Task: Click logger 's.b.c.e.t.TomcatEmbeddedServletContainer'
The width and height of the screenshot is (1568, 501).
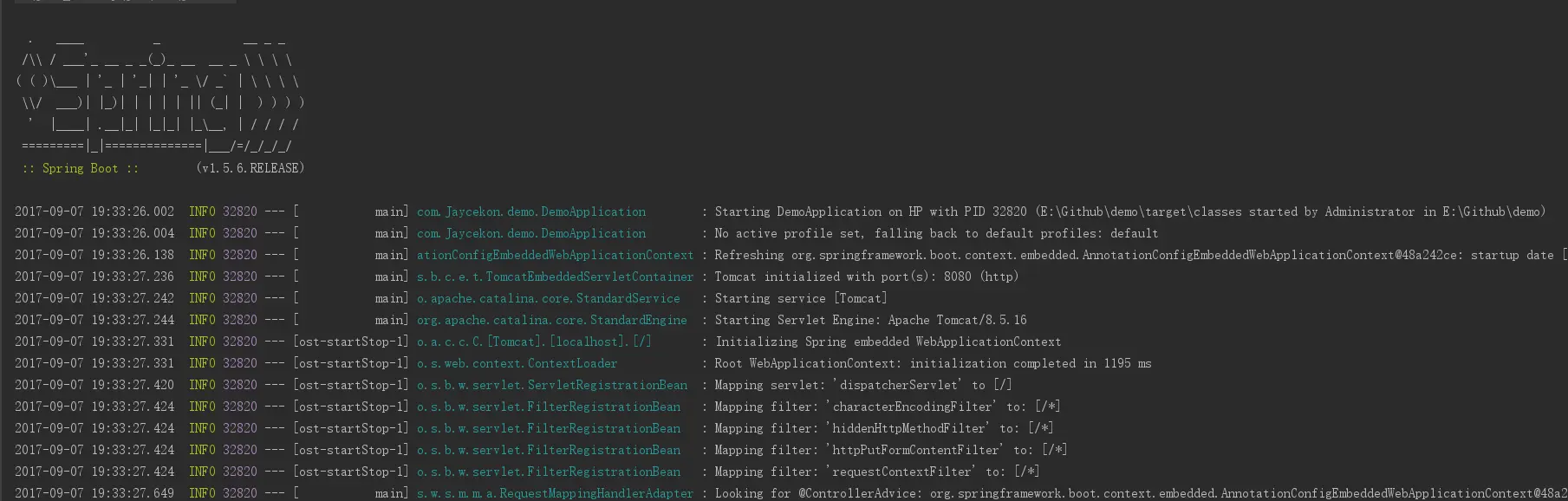Action: (556, 277)
